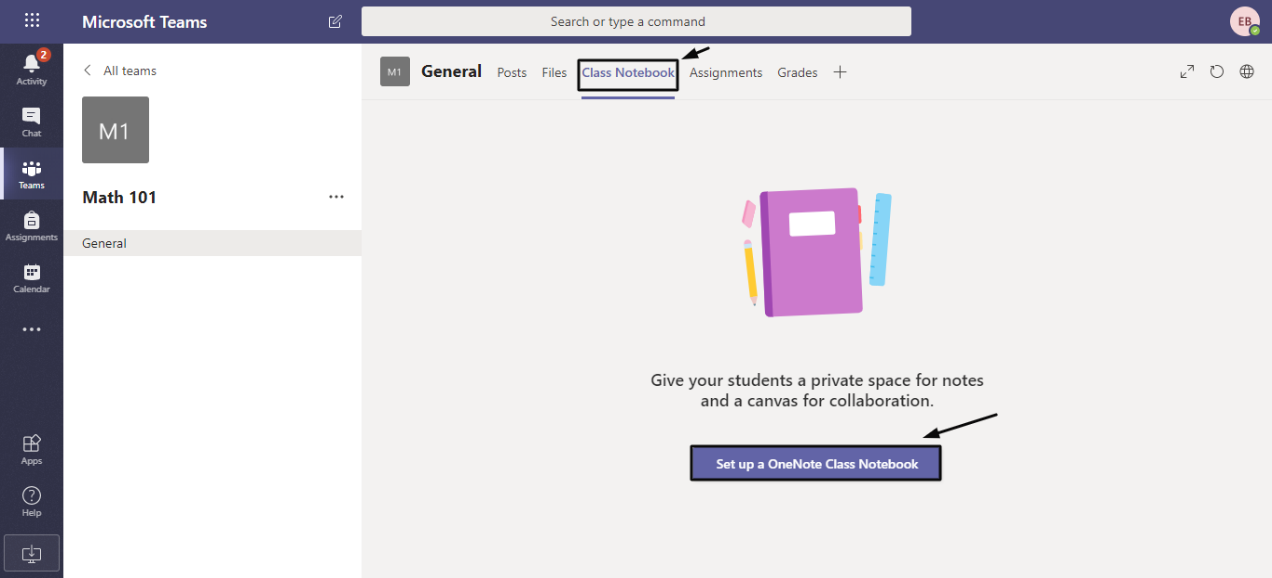Image resolution: width=1272 pixels, height=578 pixels.
Task: Click the search or command box
Action: coord(636,21)
